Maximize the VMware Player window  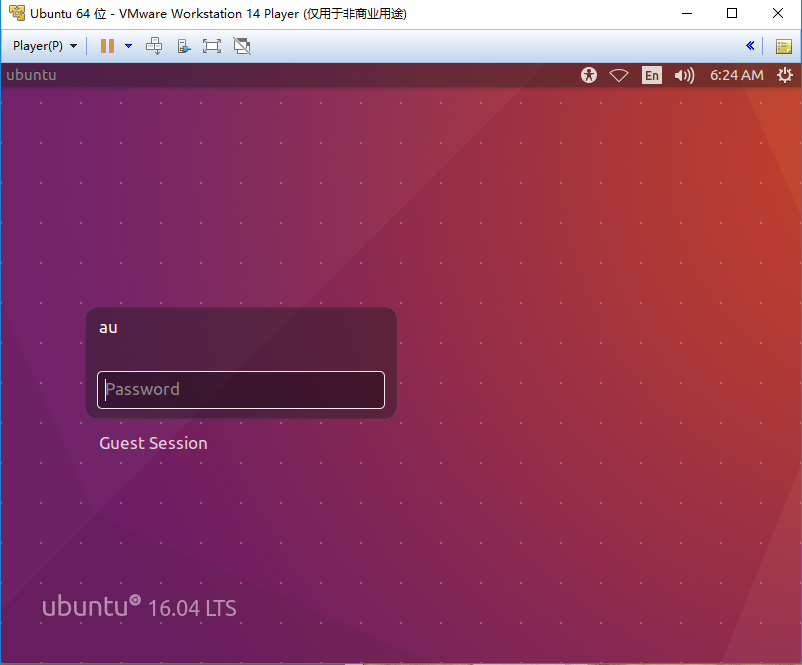(732, 13)
